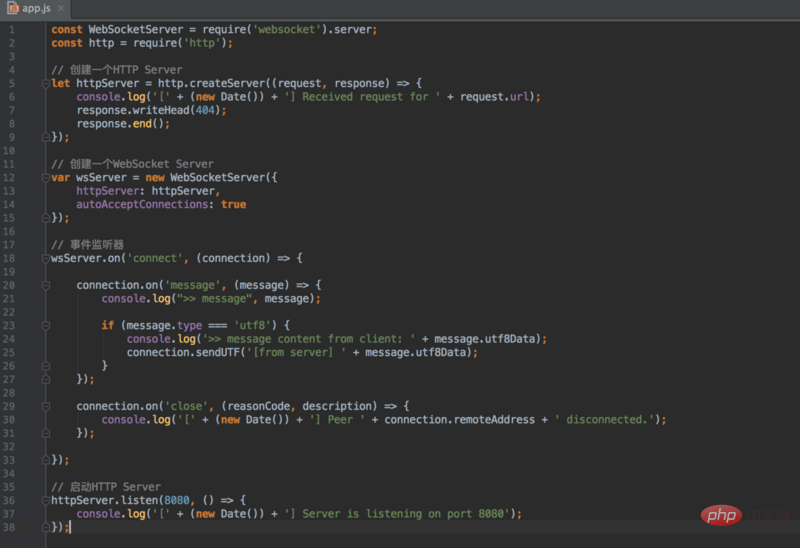Viewport: 800px width, 548px height.
Task: Collapse the httpServer.listen block at line 36
Action: pyautogui.click(x=45, y=500)
